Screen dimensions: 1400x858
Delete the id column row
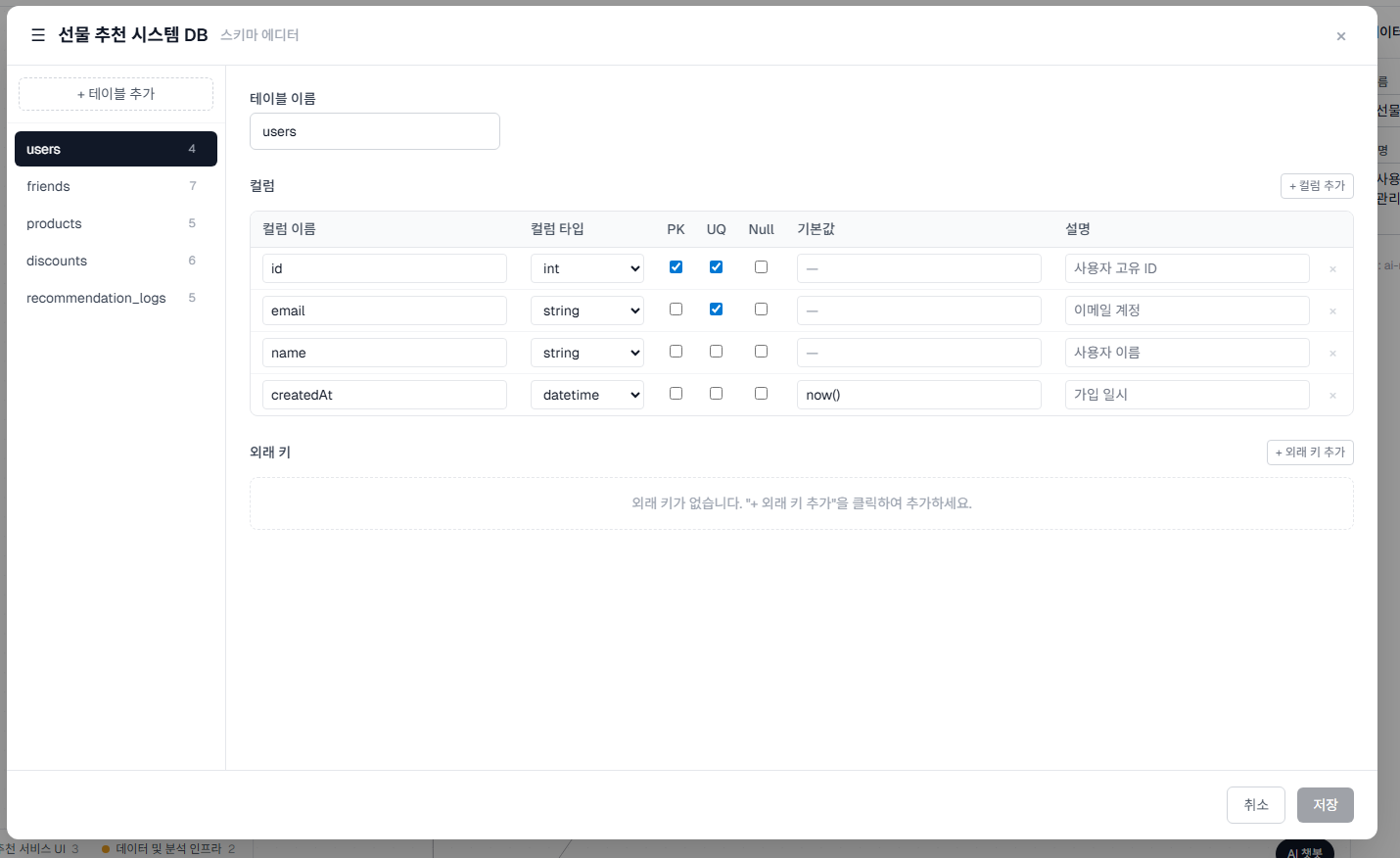pyautogui.click(x=1332, y=269)
